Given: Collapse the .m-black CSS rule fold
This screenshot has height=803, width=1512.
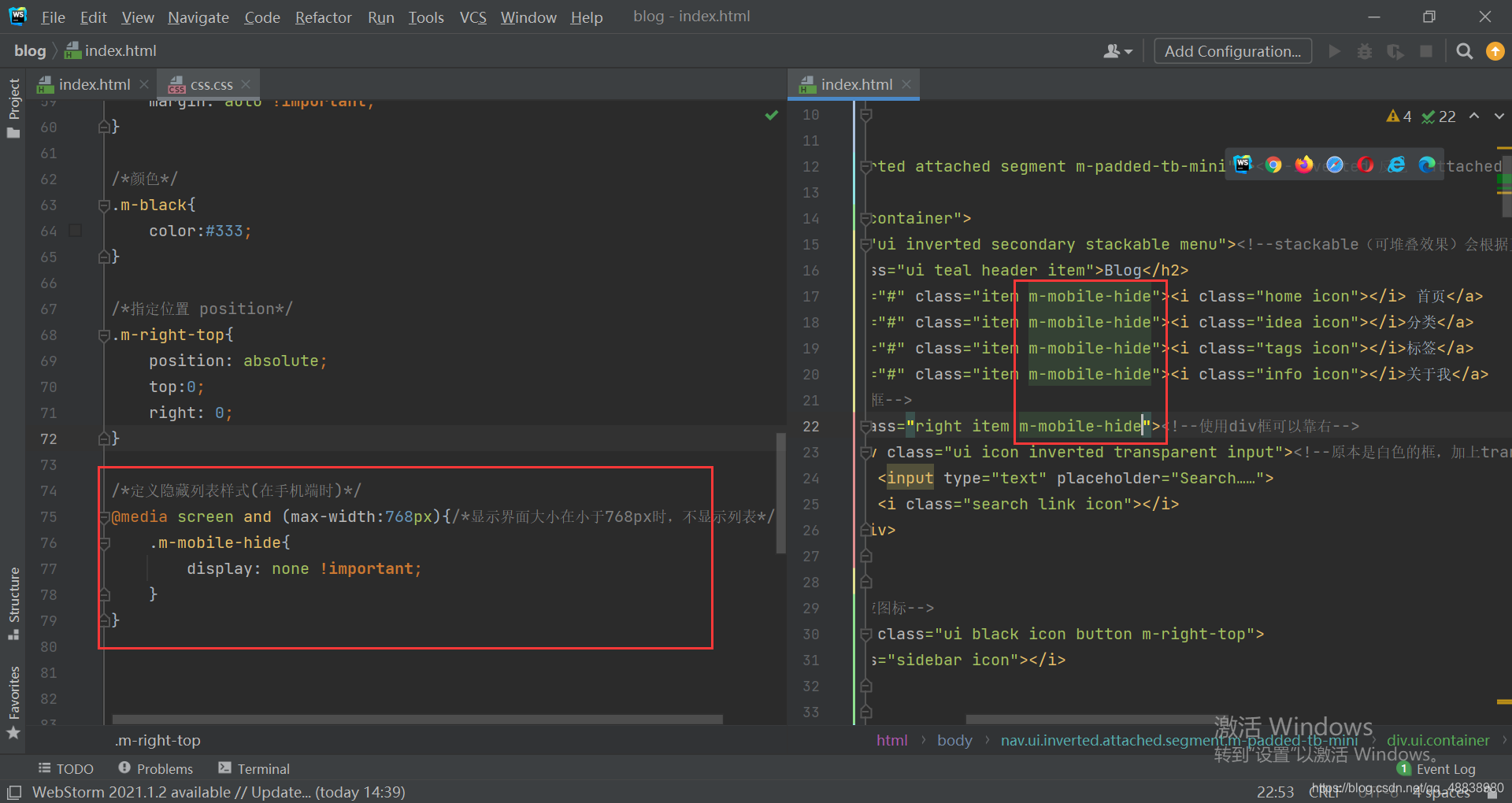Looking at the screenshot, I should (104, 205).
